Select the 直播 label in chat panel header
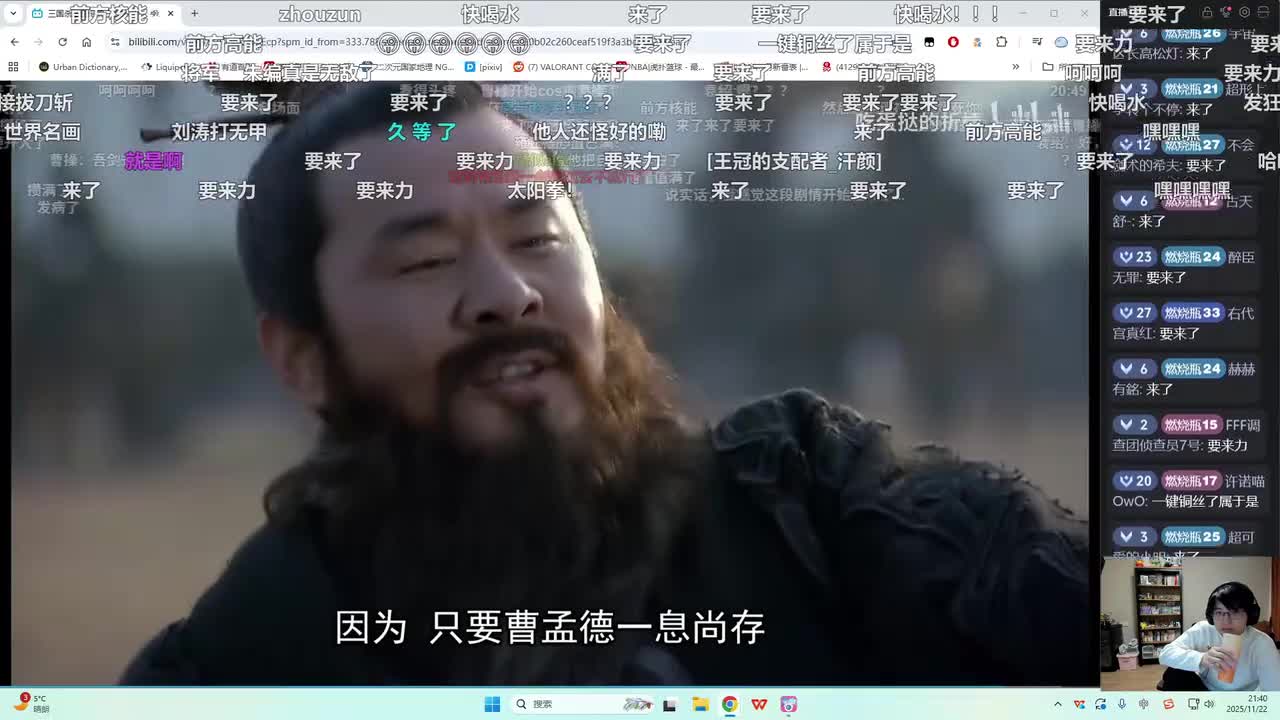The height and width of the screenshot is (720, 1280). [x=1118, y=13]
